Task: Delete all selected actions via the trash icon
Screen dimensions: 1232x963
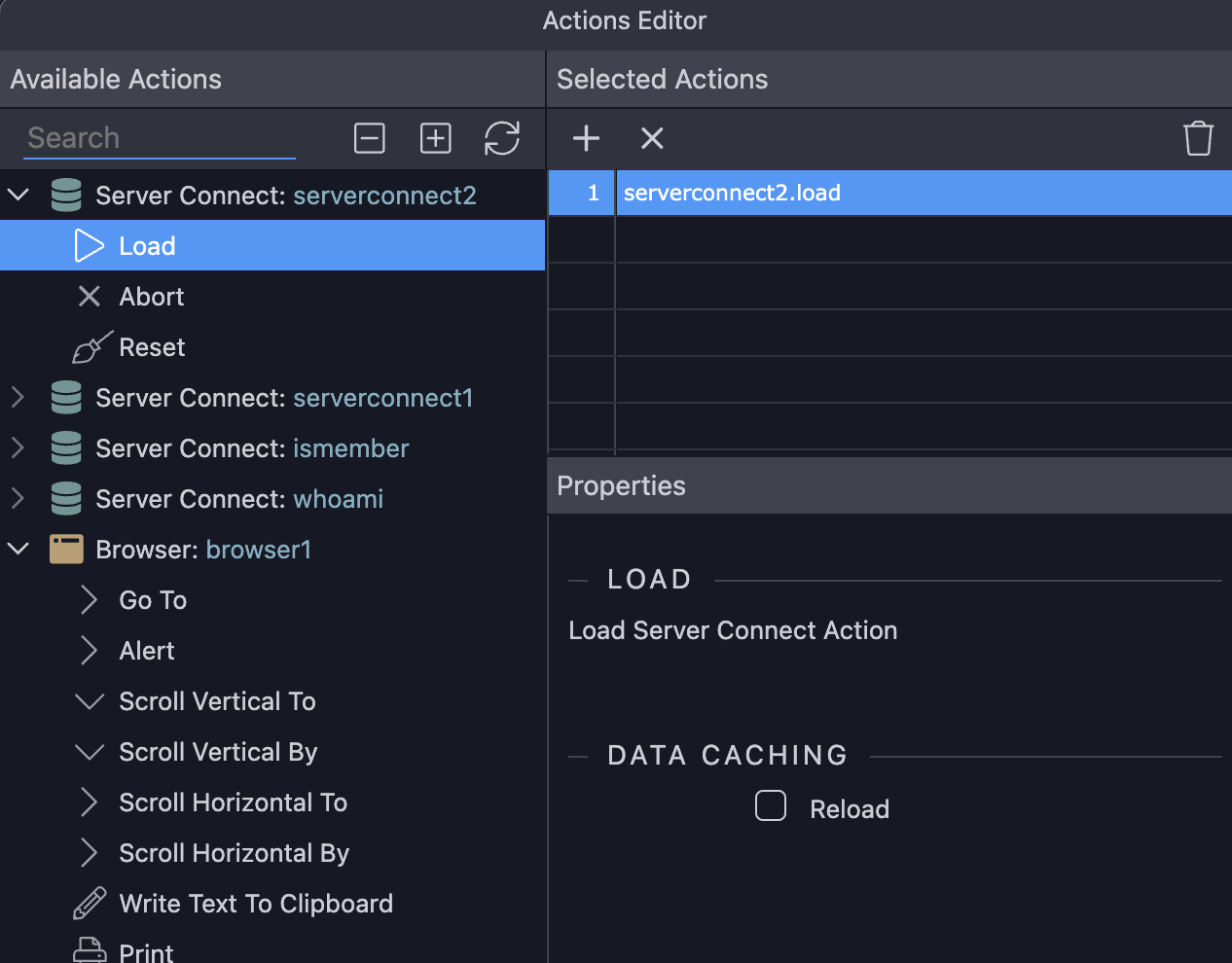Action: 1198,138
